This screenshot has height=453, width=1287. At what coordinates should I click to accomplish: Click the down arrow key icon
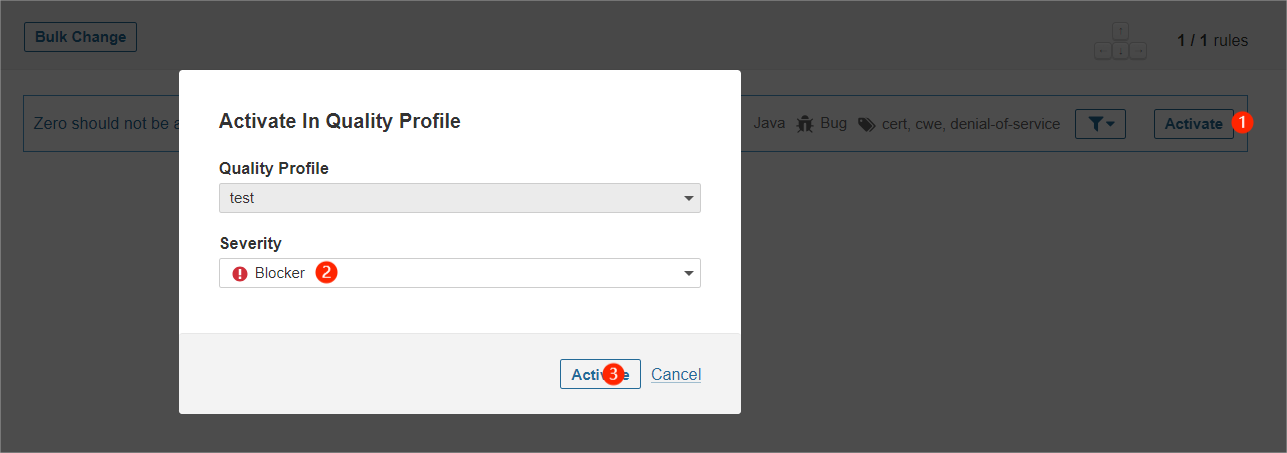tap(1120, 50)
